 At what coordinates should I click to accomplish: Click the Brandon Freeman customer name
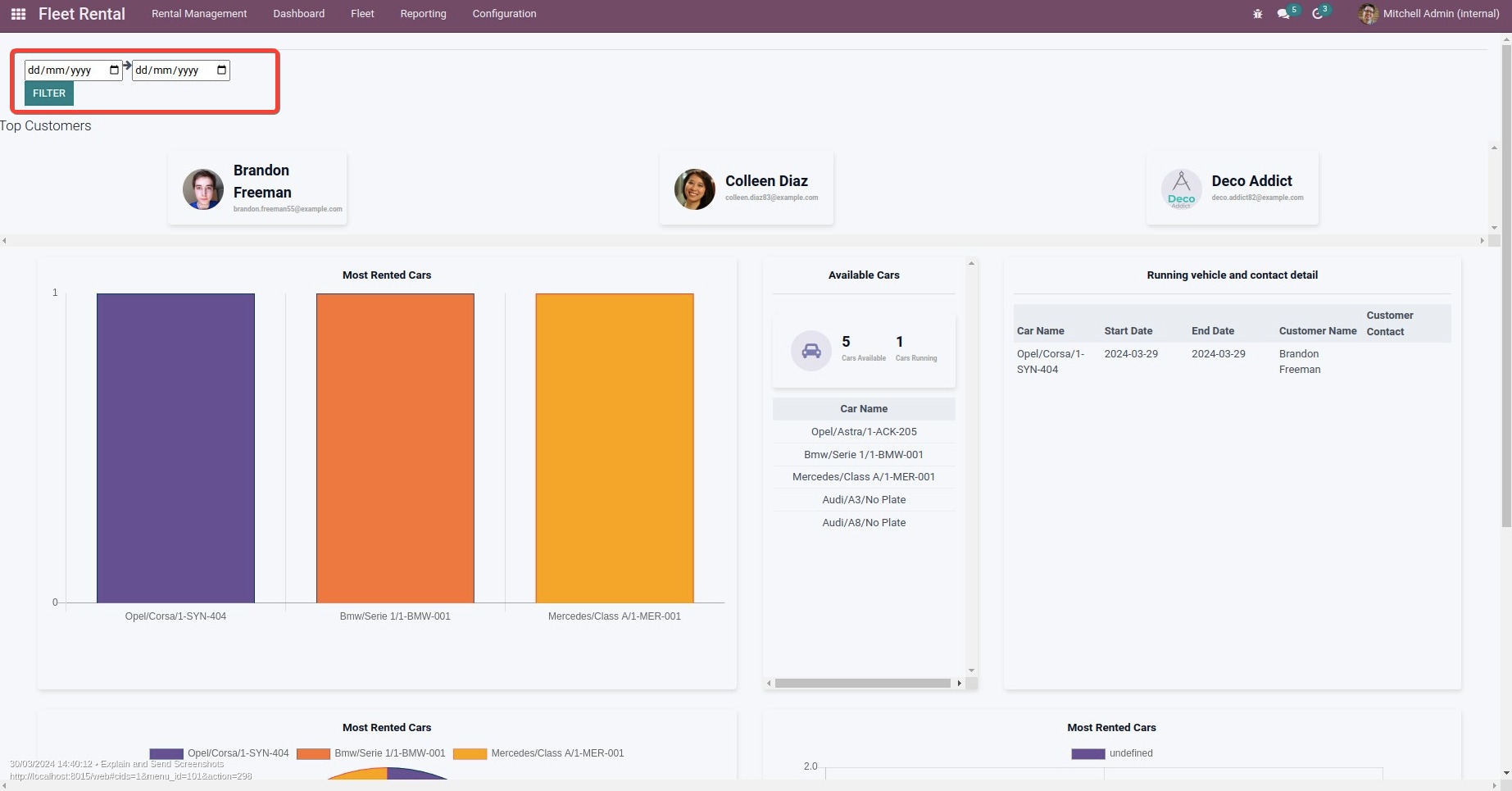(262, 181)
